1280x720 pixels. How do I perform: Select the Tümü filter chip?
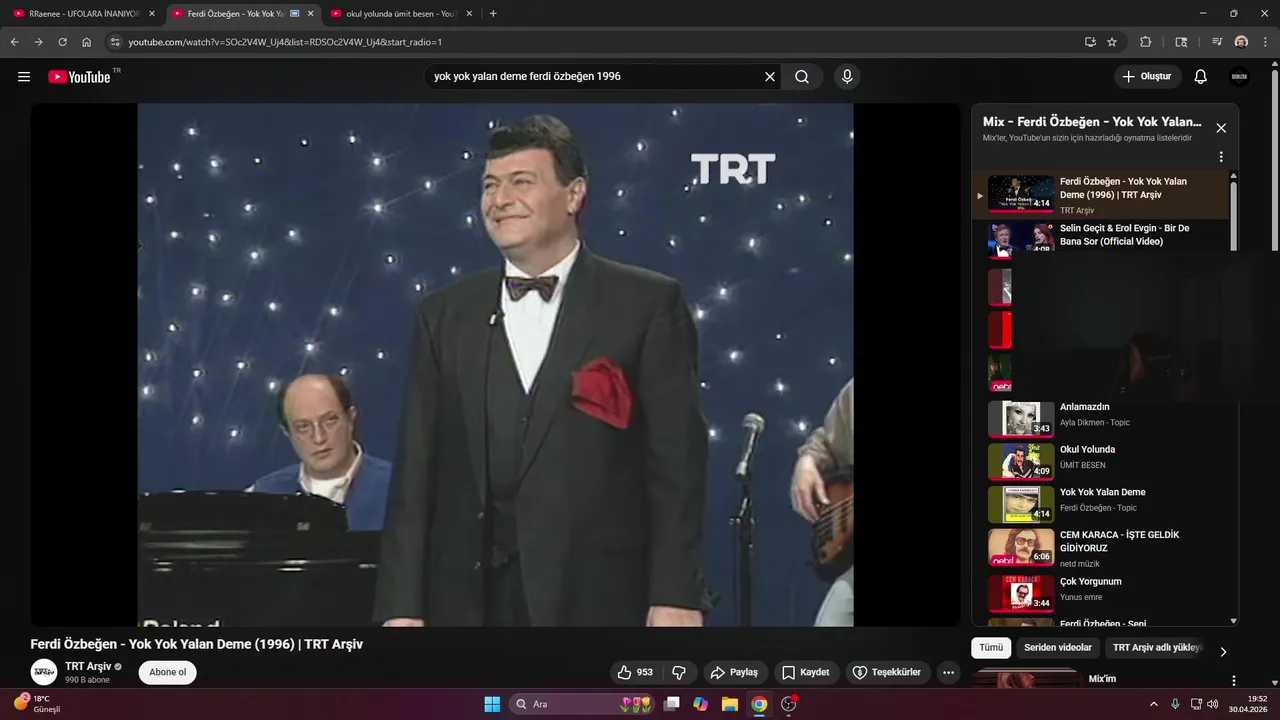pyautogui.click(x=991, y=648)
